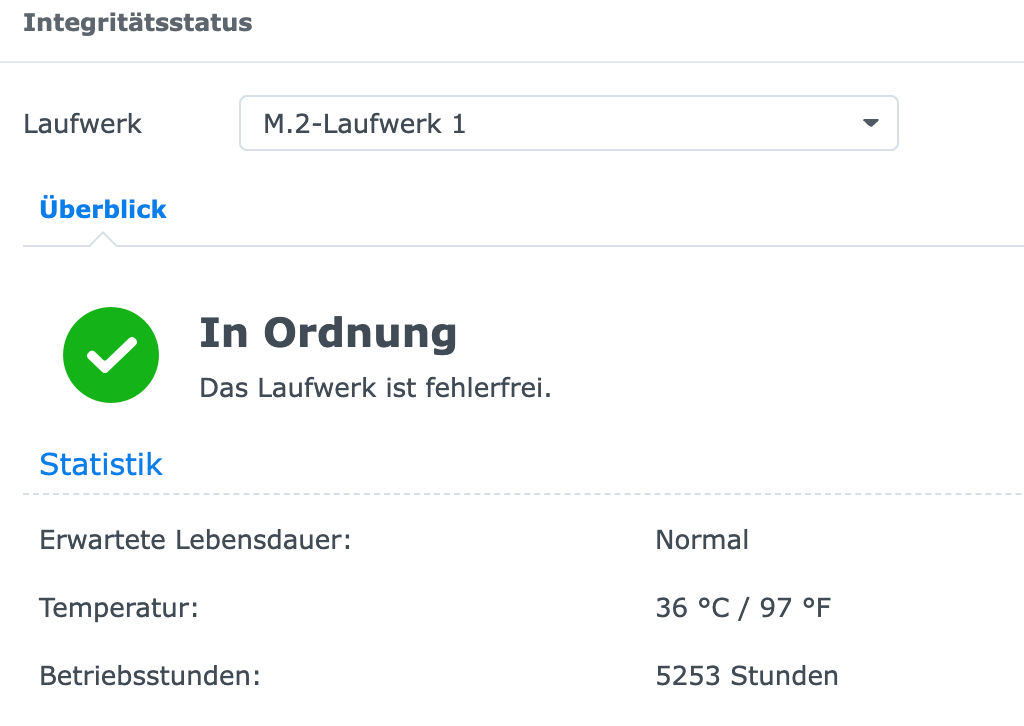Click the Laufwerk field label
This screenshot has width=1024, height=726.
pyautogui.click(x=82, y=123)
